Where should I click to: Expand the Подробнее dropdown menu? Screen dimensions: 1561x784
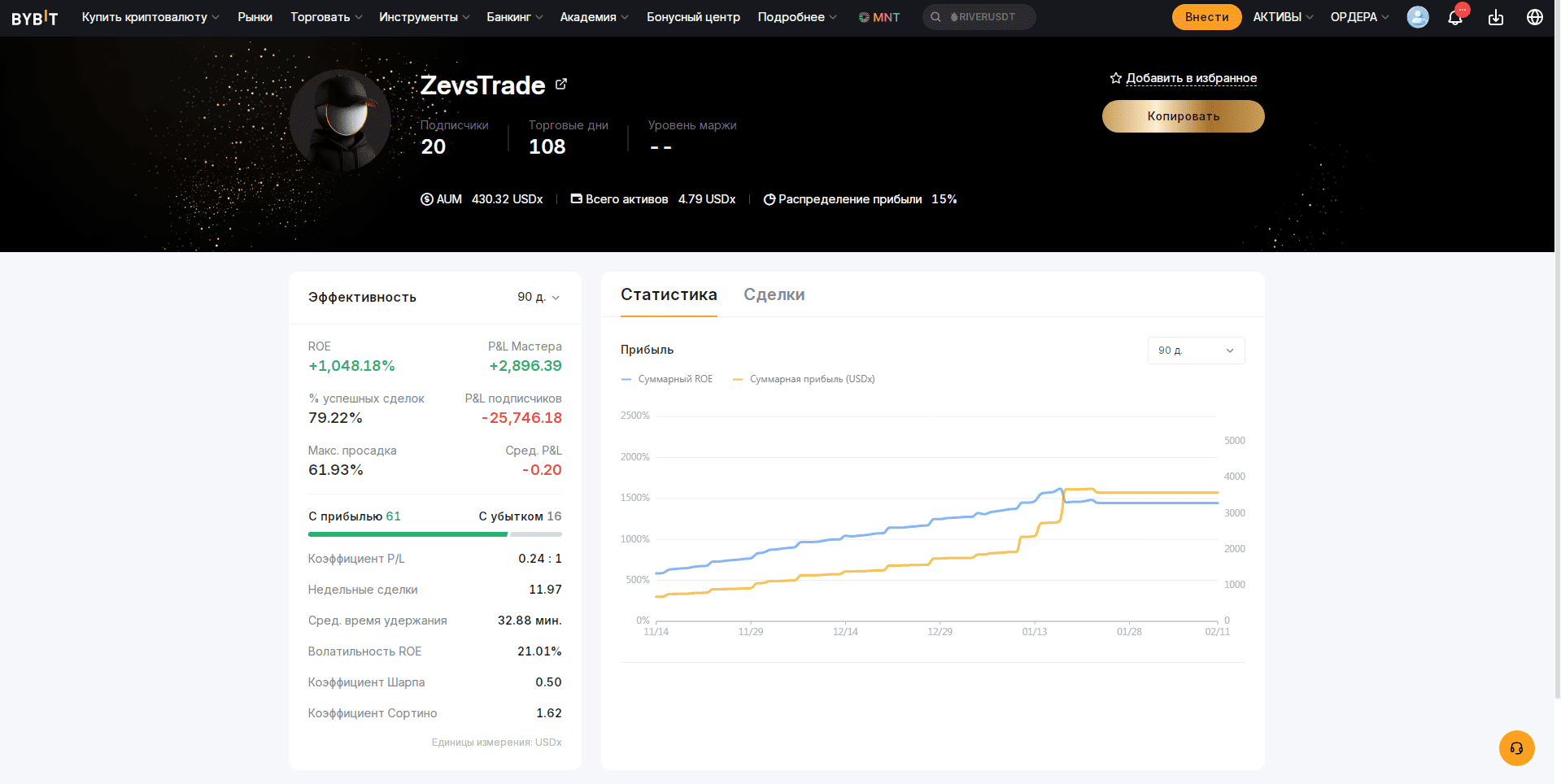pos(796,17)
